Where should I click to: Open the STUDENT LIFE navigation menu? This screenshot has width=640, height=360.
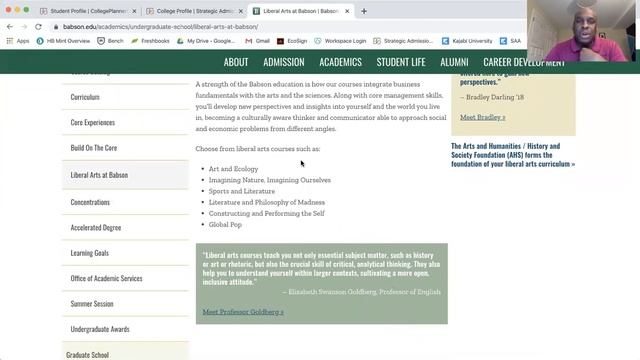pyautogui.click(x=401, y=62)
